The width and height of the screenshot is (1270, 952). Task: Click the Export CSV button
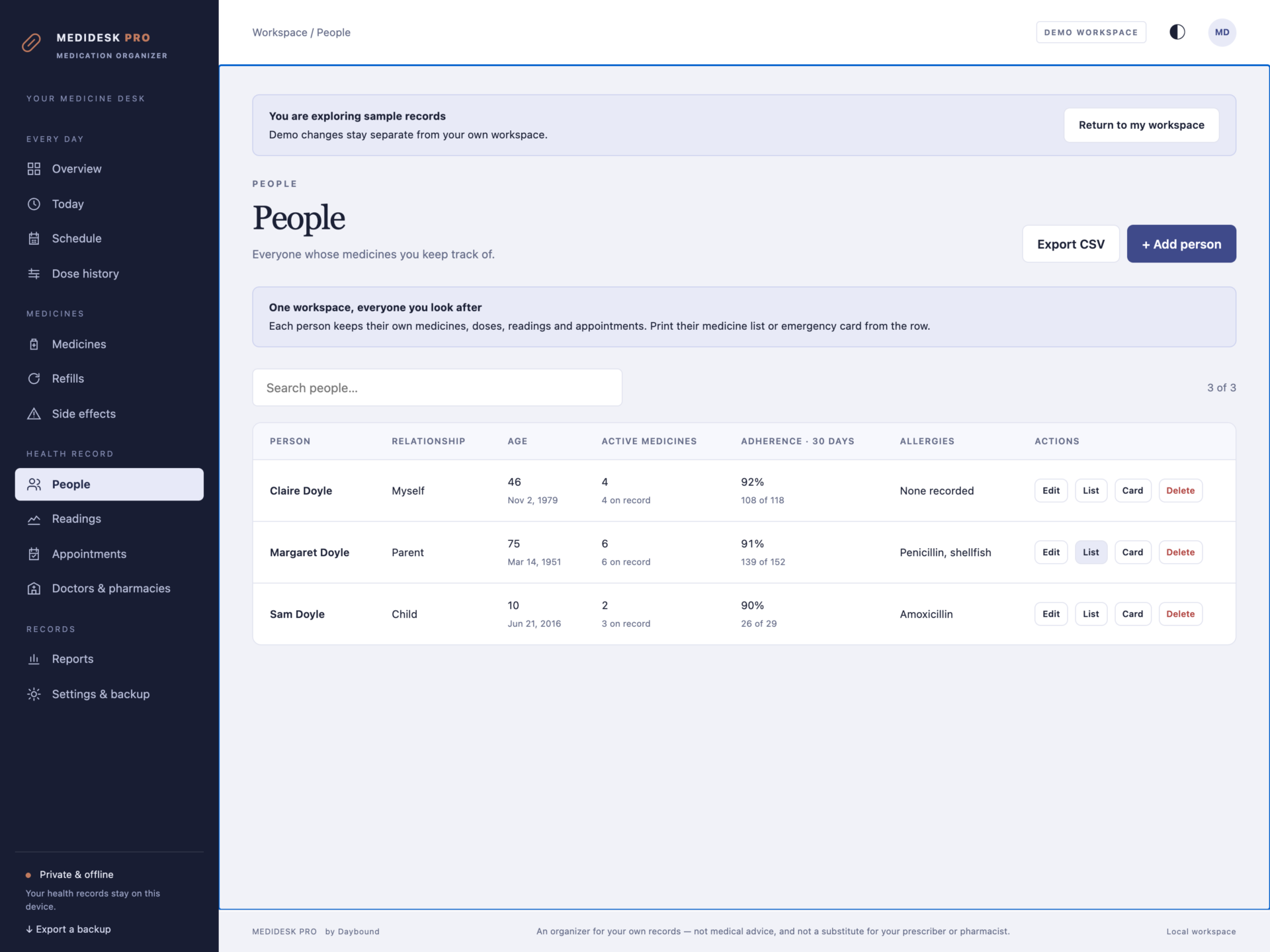pos(1070,244)
